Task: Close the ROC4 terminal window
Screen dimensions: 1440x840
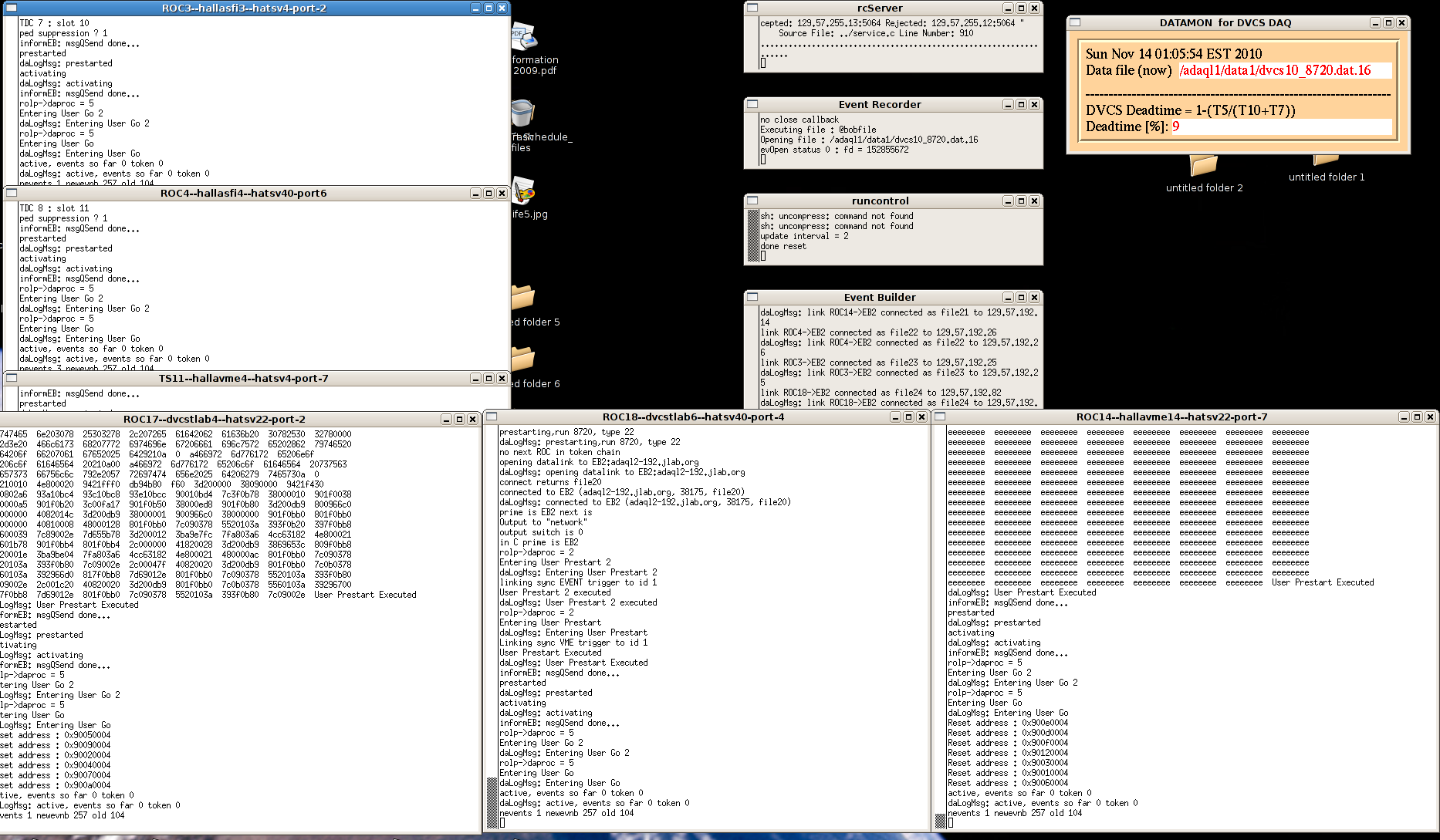Action: [502, 193]
